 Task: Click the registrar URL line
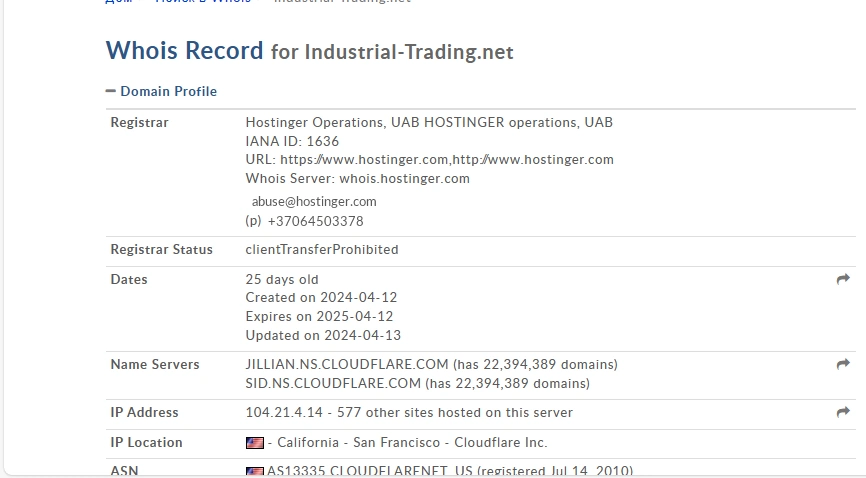click(x=430, y=160)
